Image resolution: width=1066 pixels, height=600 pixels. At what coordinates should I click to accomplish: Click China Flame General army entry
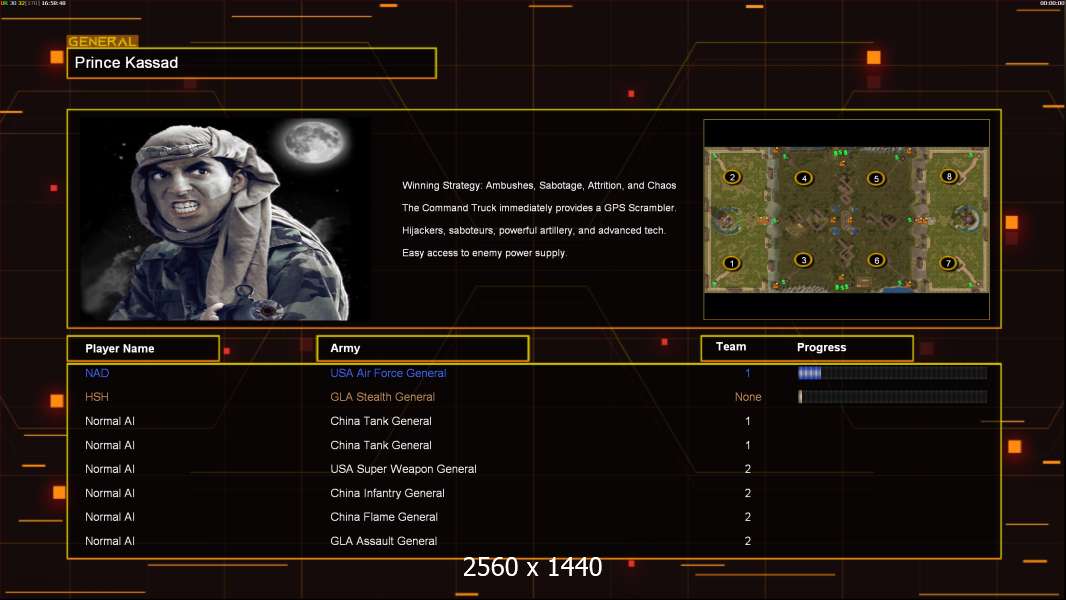click(384, 517)
